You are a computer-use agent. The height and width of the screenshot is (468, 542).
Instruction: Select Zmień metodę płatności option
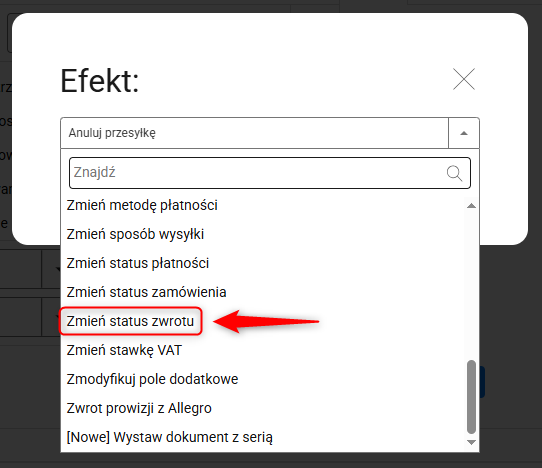pos(142,205)
